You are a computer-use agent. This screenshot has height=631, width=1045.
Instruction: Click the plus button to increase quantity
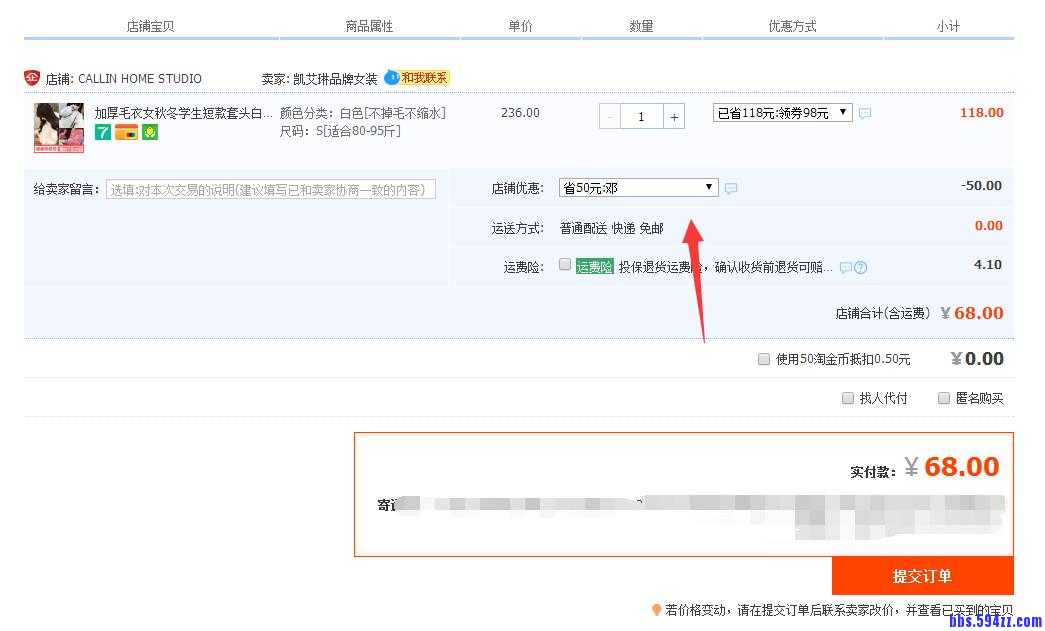[674, 117]
